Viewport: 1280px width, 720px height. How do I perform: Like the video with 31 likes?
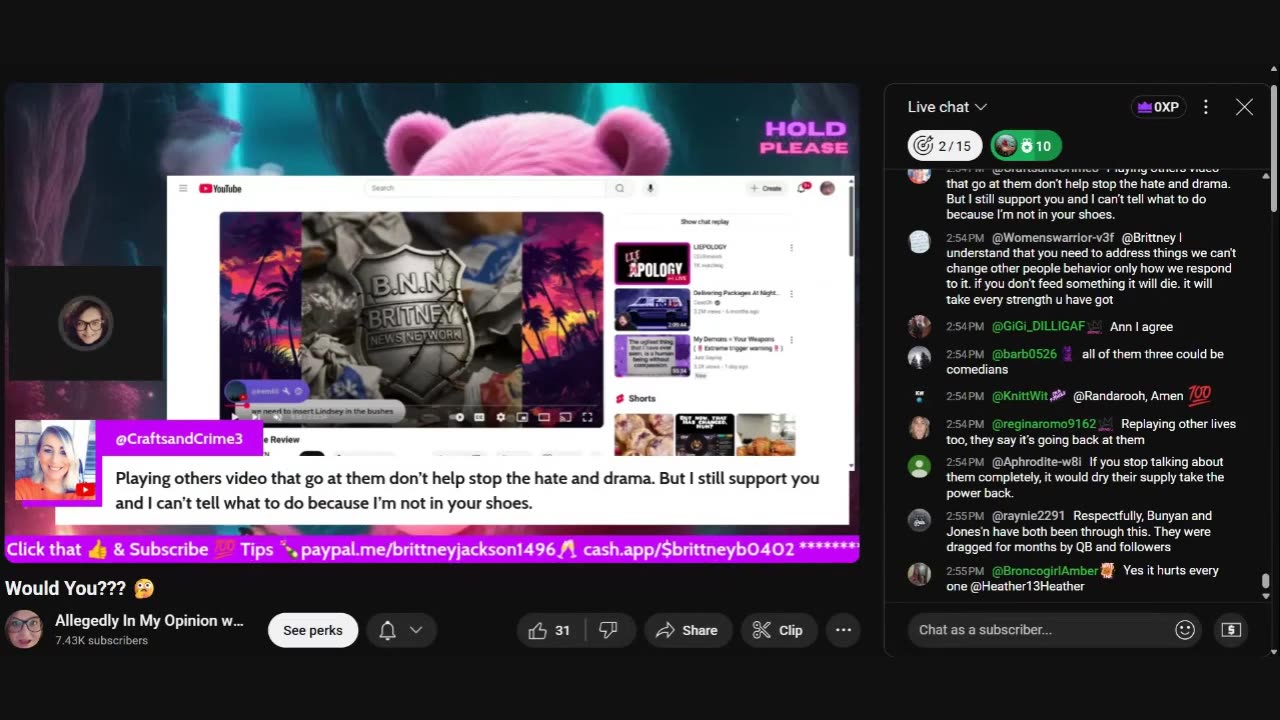click(x=550, y=630)
